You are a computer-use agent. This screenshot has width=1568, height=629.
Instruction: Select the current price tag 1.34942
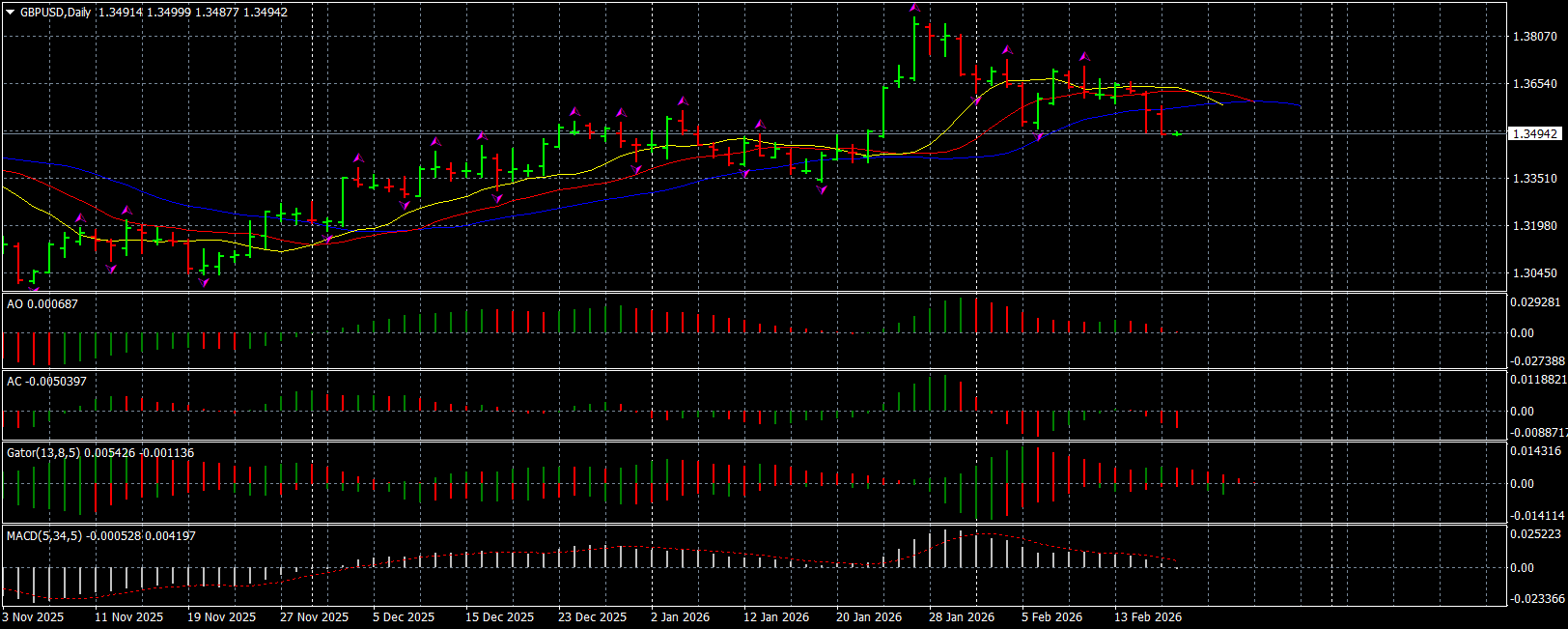(1534, 133)
